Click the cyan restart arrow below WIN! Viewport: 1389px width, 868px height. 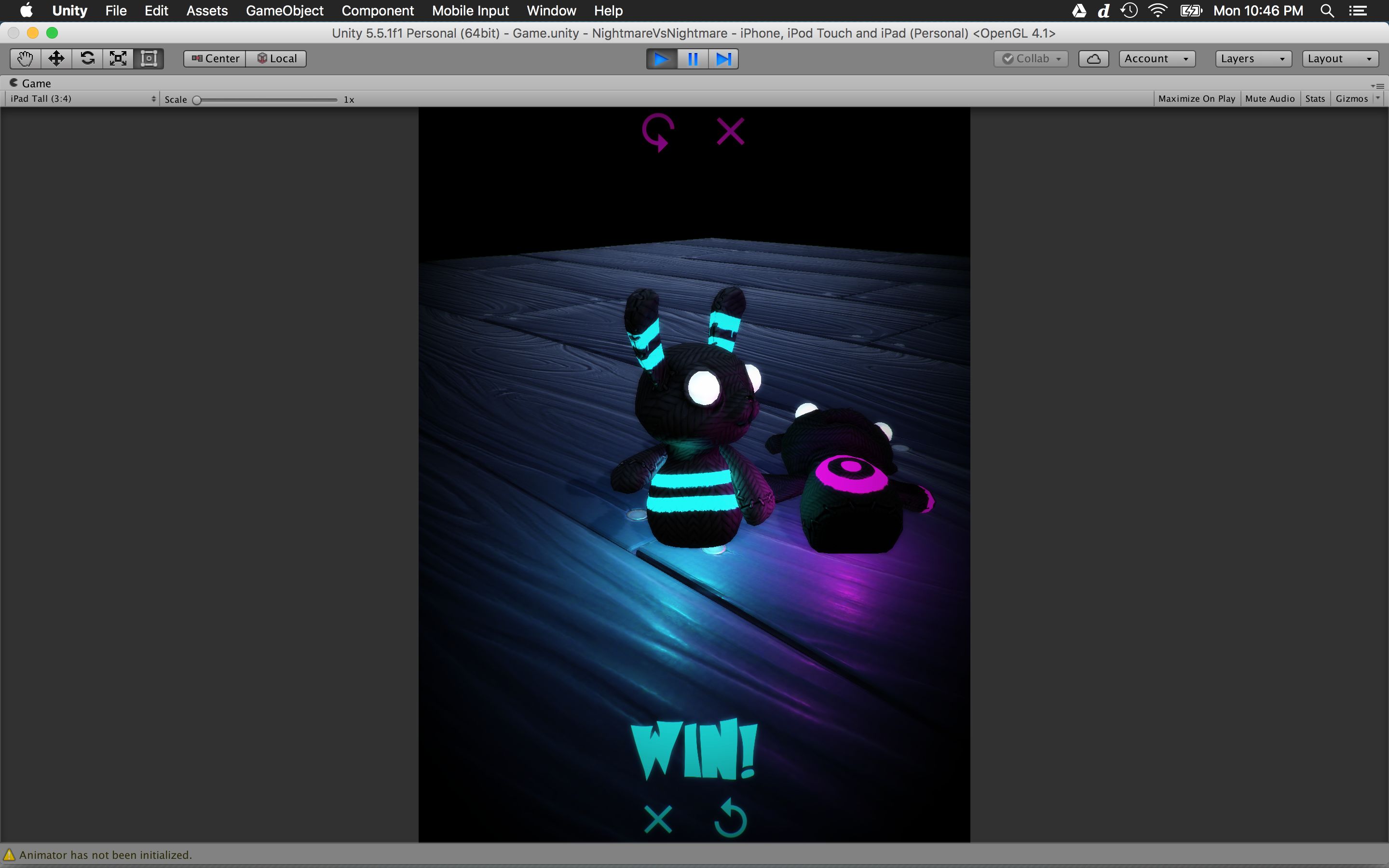click(x=730, y=818)
